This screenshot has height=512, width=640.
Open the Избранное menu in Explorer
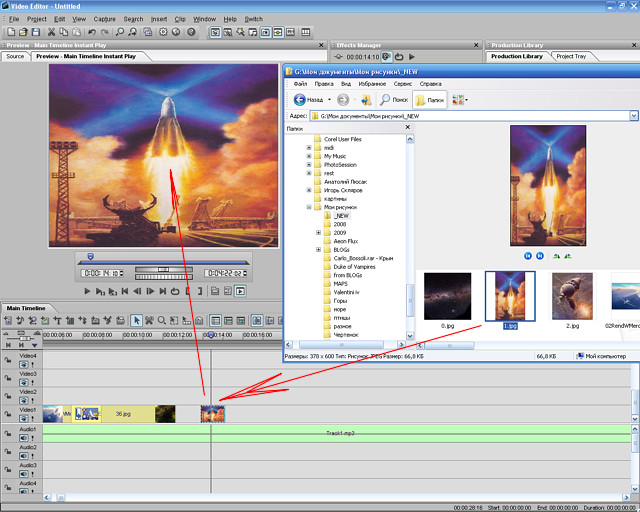[x=372, y=84]
